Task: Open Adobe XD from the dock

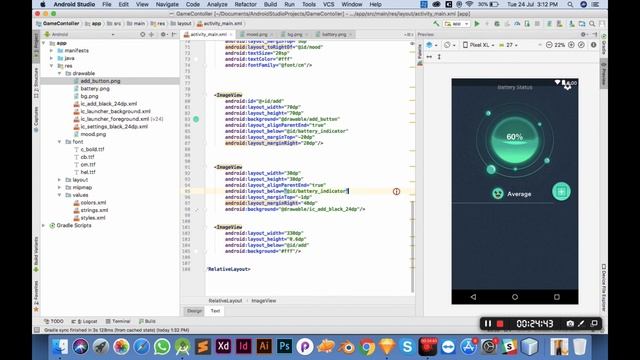Action: [x=223, y=346]
